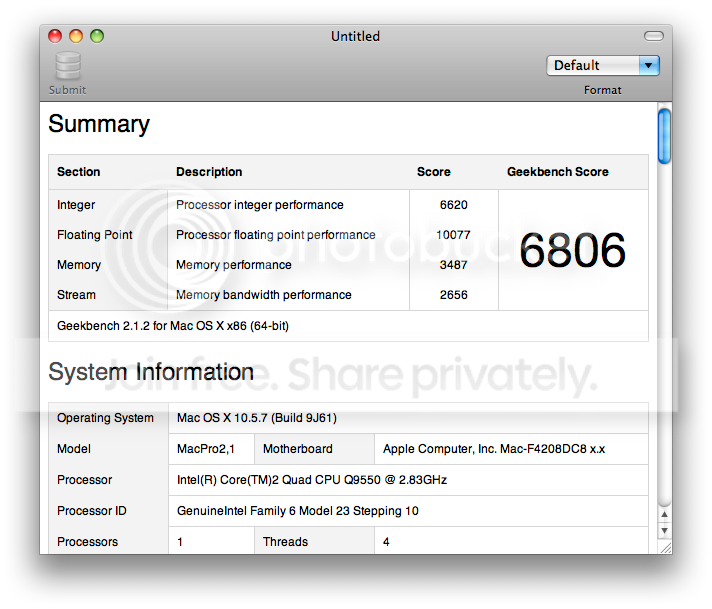Click the Processor ID label

92,510
